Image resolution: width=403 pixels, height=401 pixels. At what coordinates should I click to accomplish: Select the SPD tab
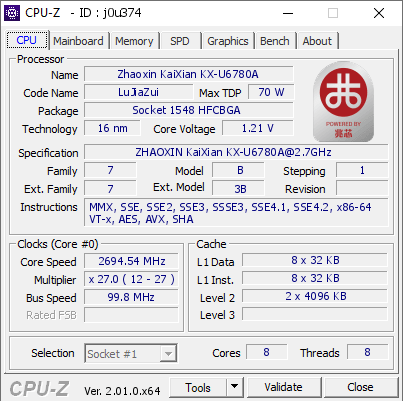tap(180, 41)
